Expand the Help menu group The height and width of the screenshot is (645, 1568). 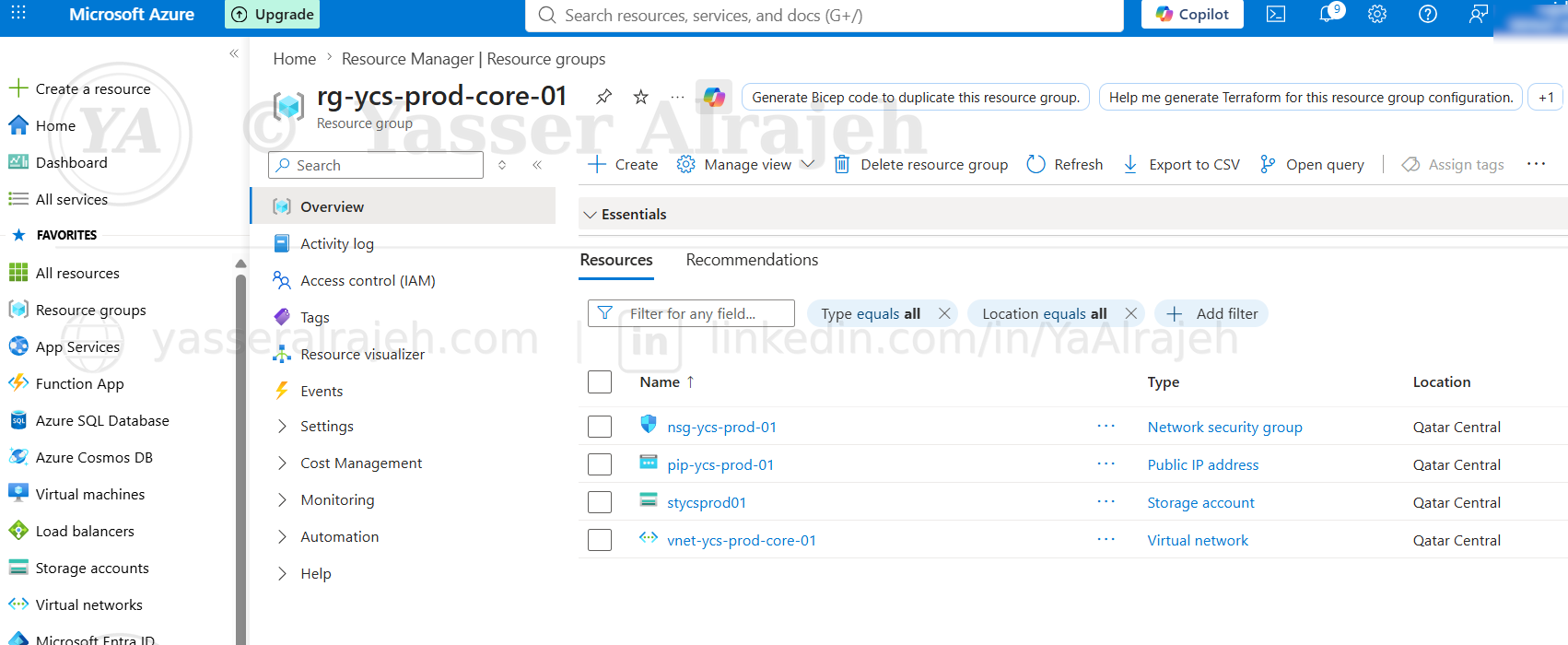point(282,573)
